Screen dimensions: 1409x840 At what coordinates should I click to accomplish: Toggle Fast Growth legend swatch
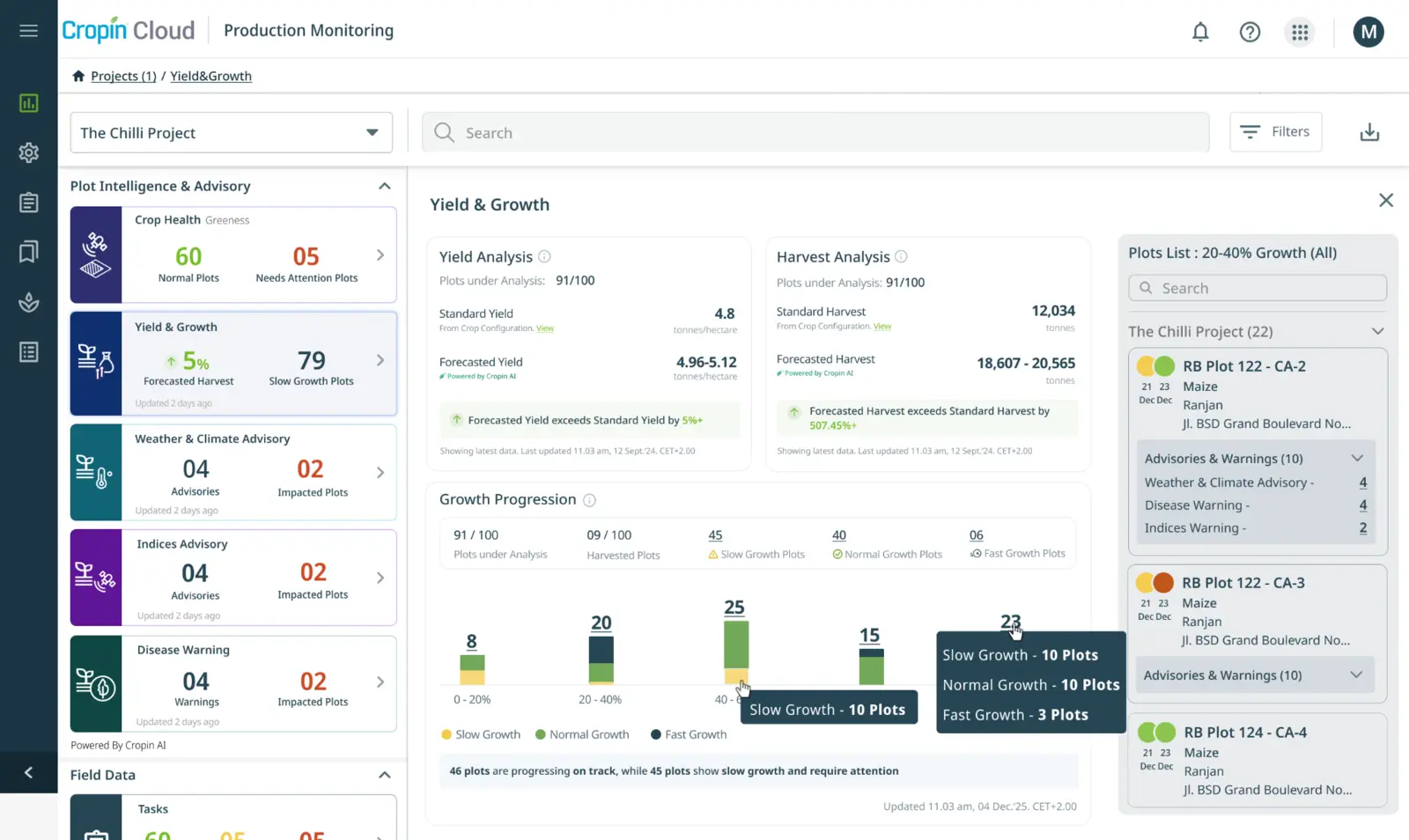[x=656, y=734]
